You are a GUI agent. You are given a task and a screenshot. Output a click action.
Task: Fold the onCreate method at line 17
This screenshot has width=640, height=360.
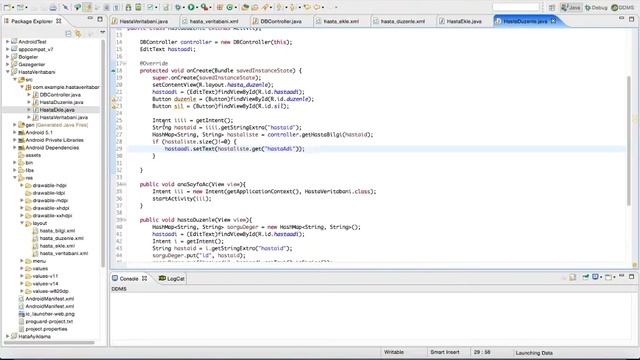(x=125, y=63)
